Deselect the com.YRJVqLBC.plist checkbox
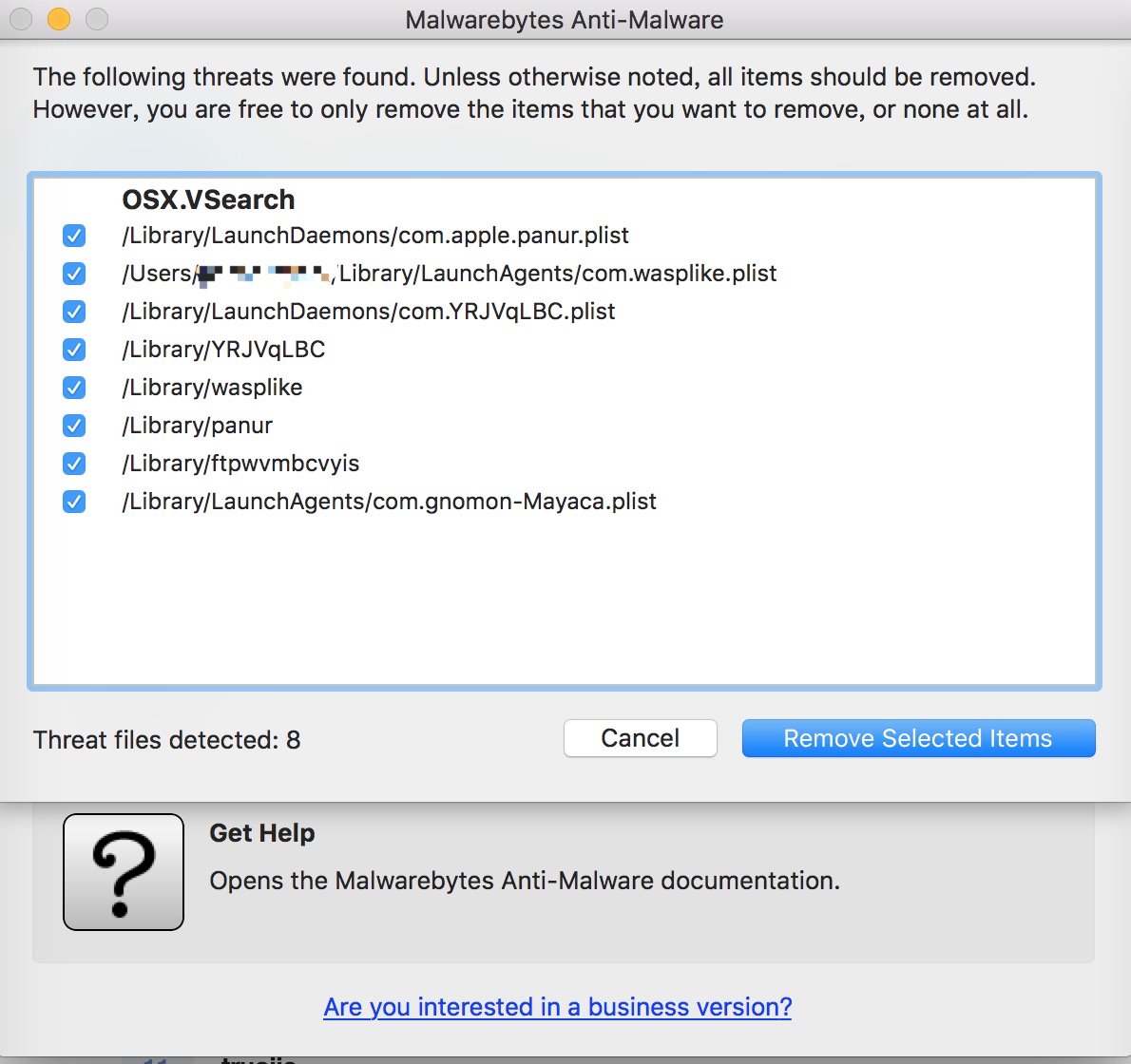Image resolution: width=1131 pixels, height=1064 pixels. [74, 312]
